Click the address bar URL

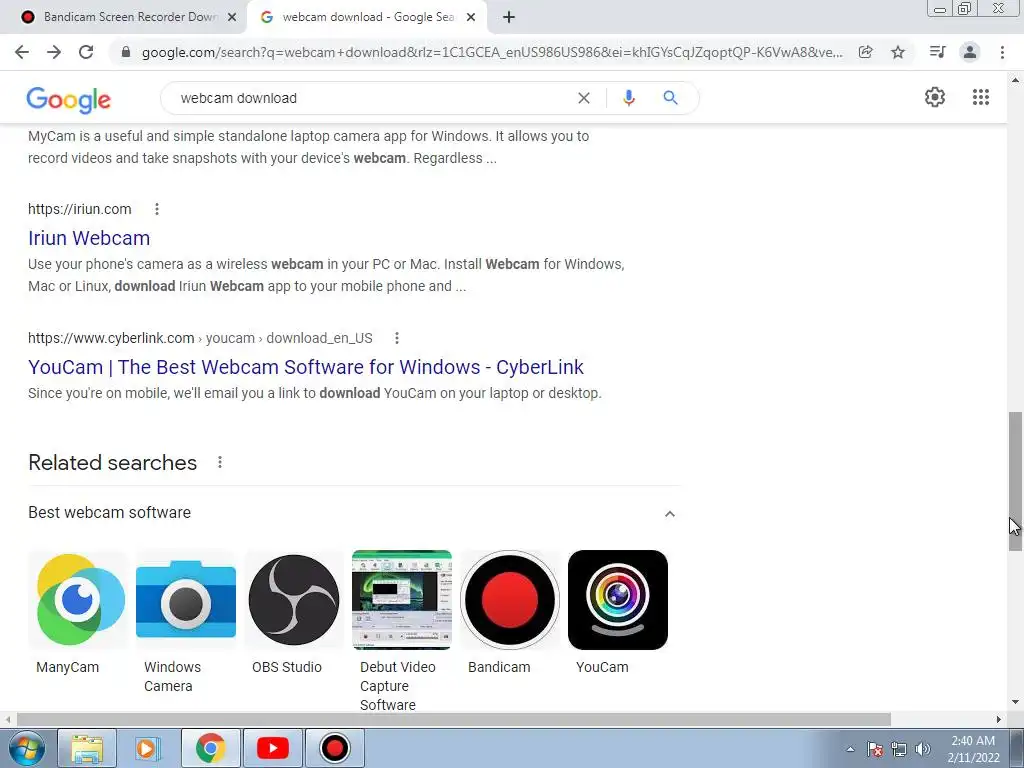point(492,52)
